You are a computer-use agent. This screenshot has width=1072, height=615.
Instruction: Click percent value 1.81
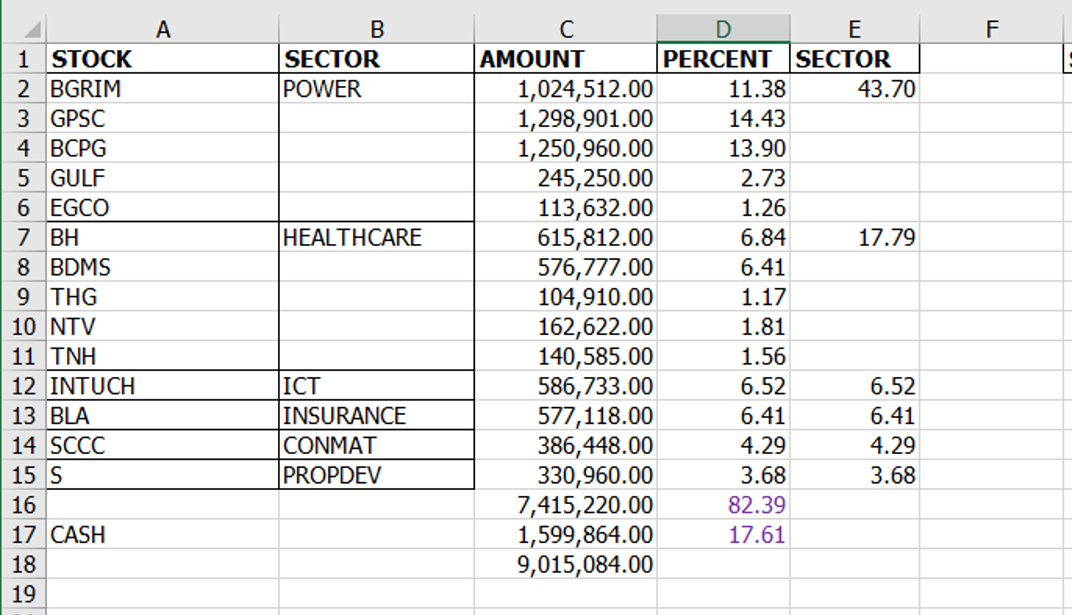click(723, 327)
